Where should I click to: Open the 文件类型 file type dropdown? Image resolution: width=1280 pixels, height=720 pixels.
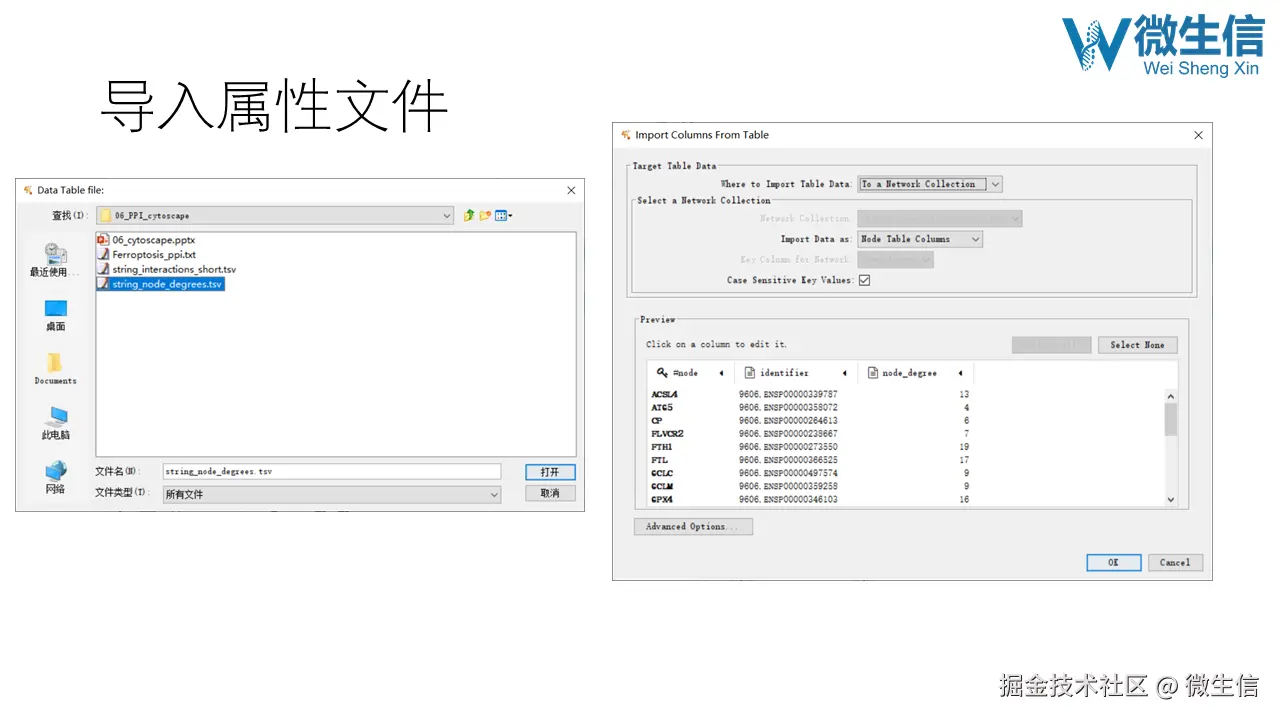(493, 493)
